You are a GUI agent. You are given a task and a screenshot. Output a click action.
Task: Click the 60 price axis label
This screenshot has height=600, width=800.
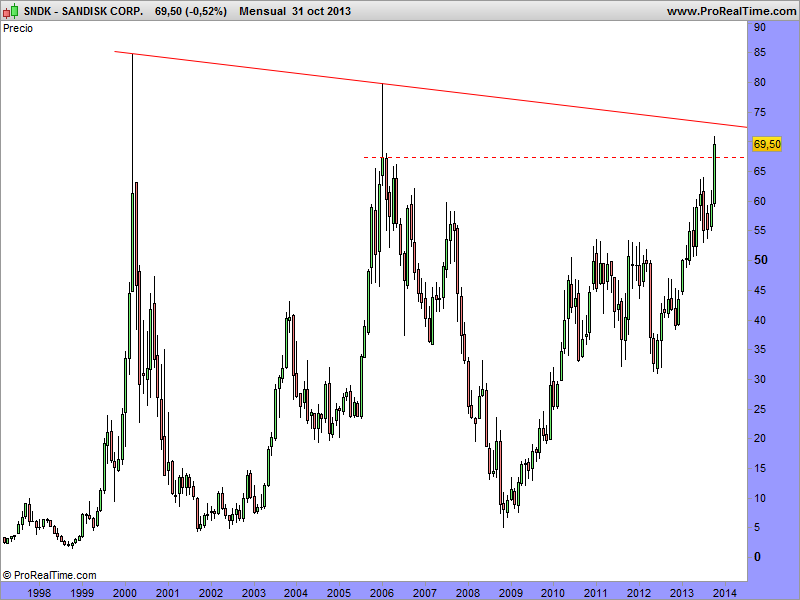tap(760, 201)
